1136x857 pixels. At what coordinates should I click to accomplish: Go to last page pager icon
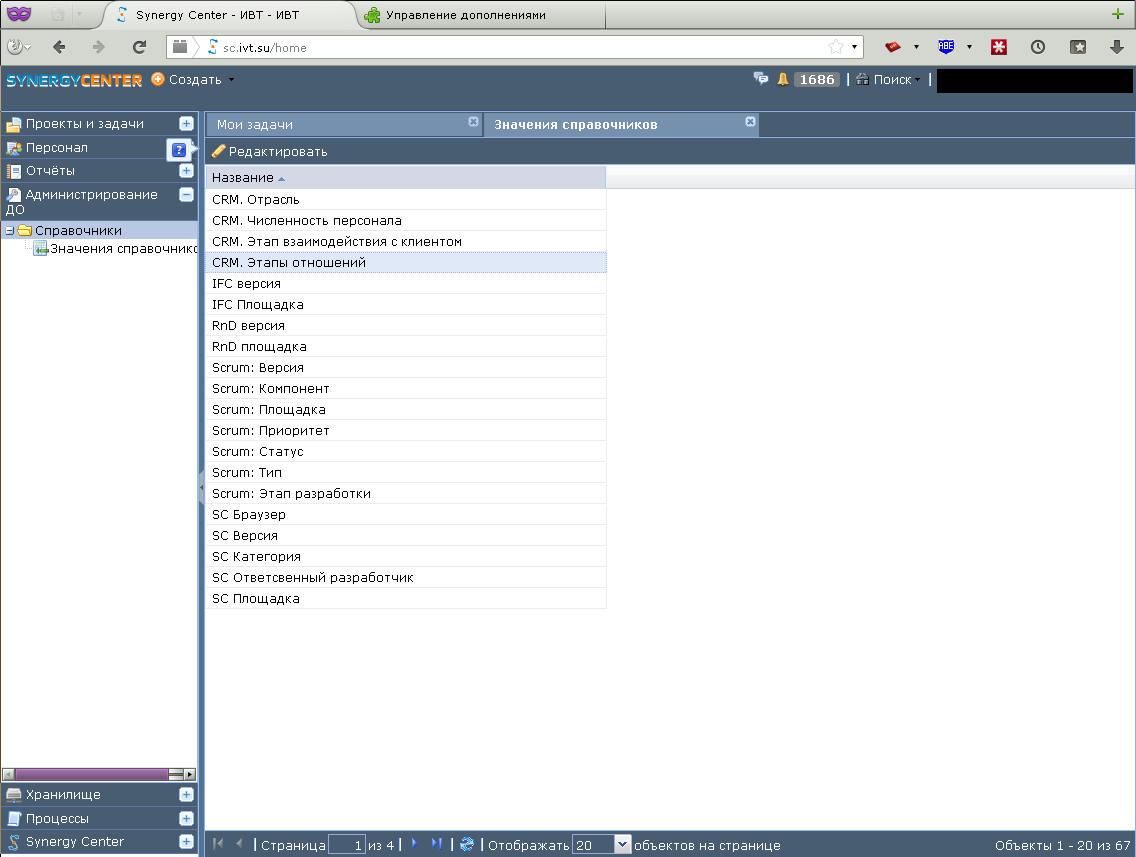click(x=436, y=844)
